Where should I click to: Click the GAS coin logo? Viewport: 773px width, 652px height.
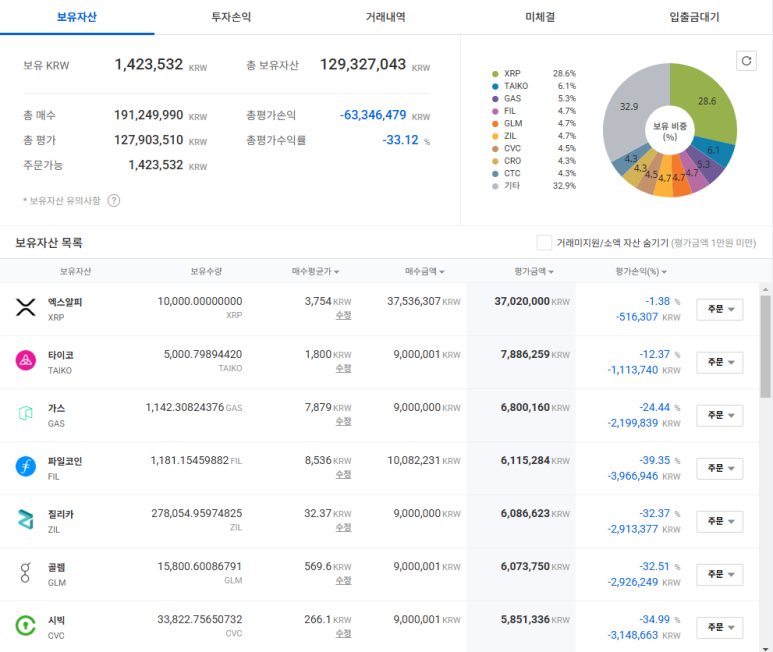[26, 413]
